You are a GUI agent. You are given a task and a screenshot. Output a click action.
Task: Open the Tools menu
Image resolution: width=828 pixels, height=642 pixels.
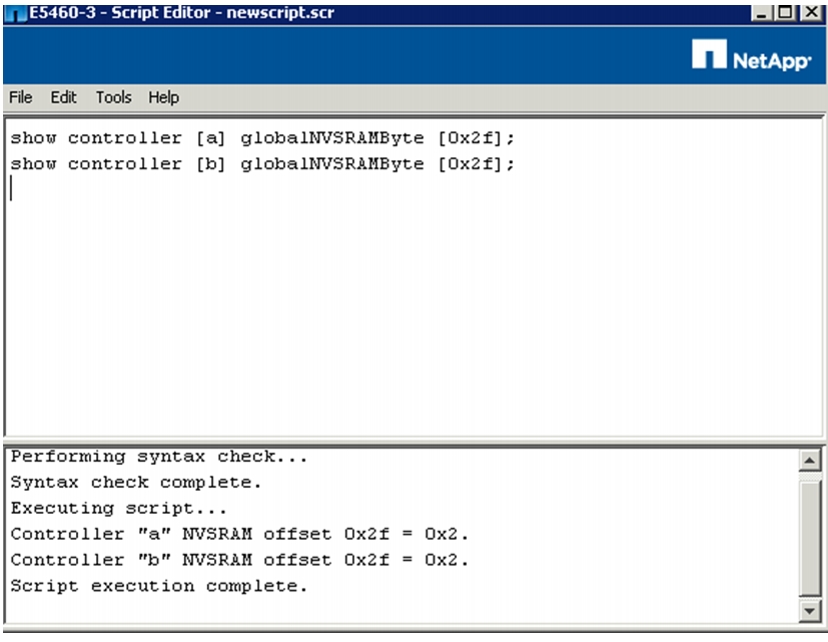[114, 98]
